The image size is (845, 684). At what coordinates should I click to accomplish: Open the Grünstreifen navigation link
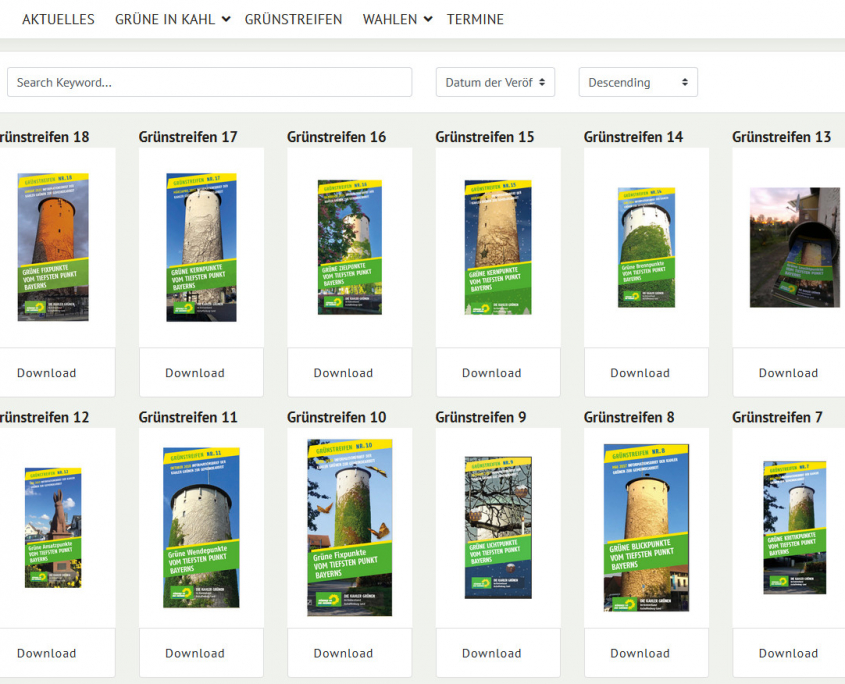pos(293,19)
